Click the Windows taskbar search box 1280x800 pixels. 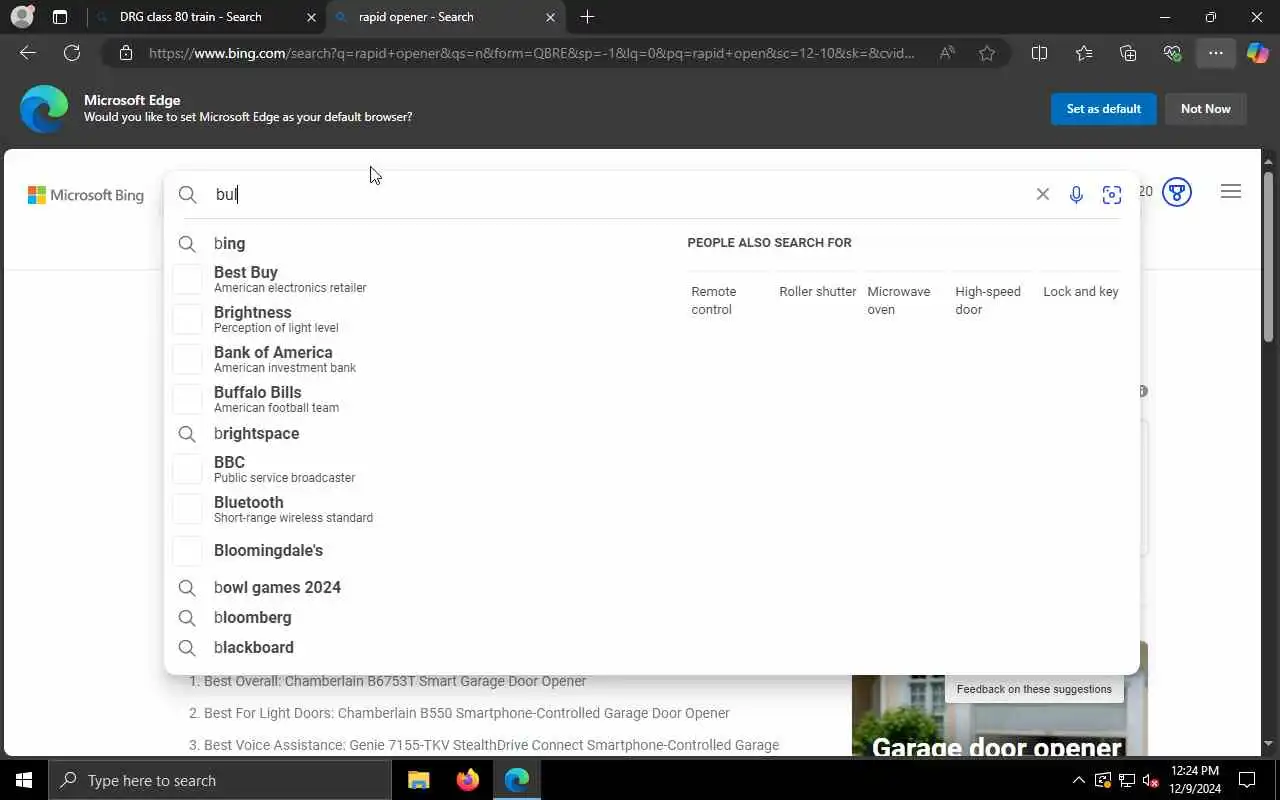click(220, 780)
